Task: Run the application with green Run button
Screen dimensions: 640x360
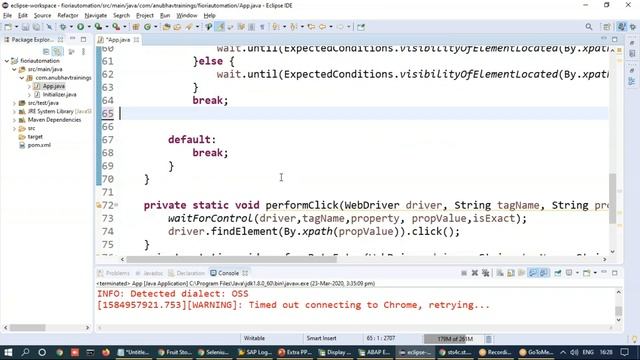Action: tap(80, 27)
